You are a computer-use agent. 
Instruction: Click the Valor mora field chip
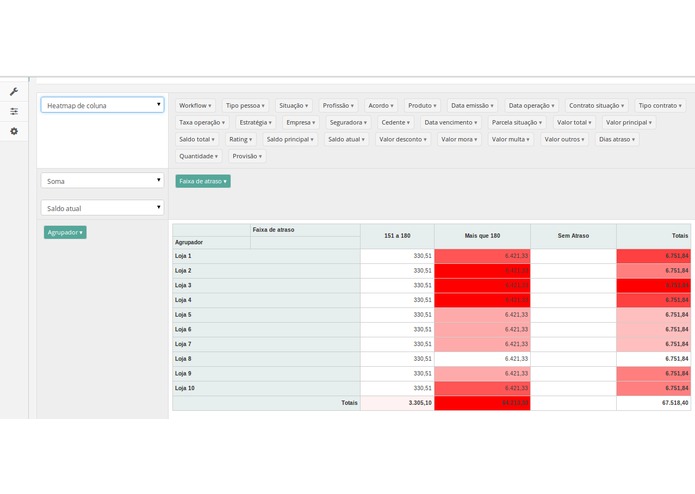point(459,139)
